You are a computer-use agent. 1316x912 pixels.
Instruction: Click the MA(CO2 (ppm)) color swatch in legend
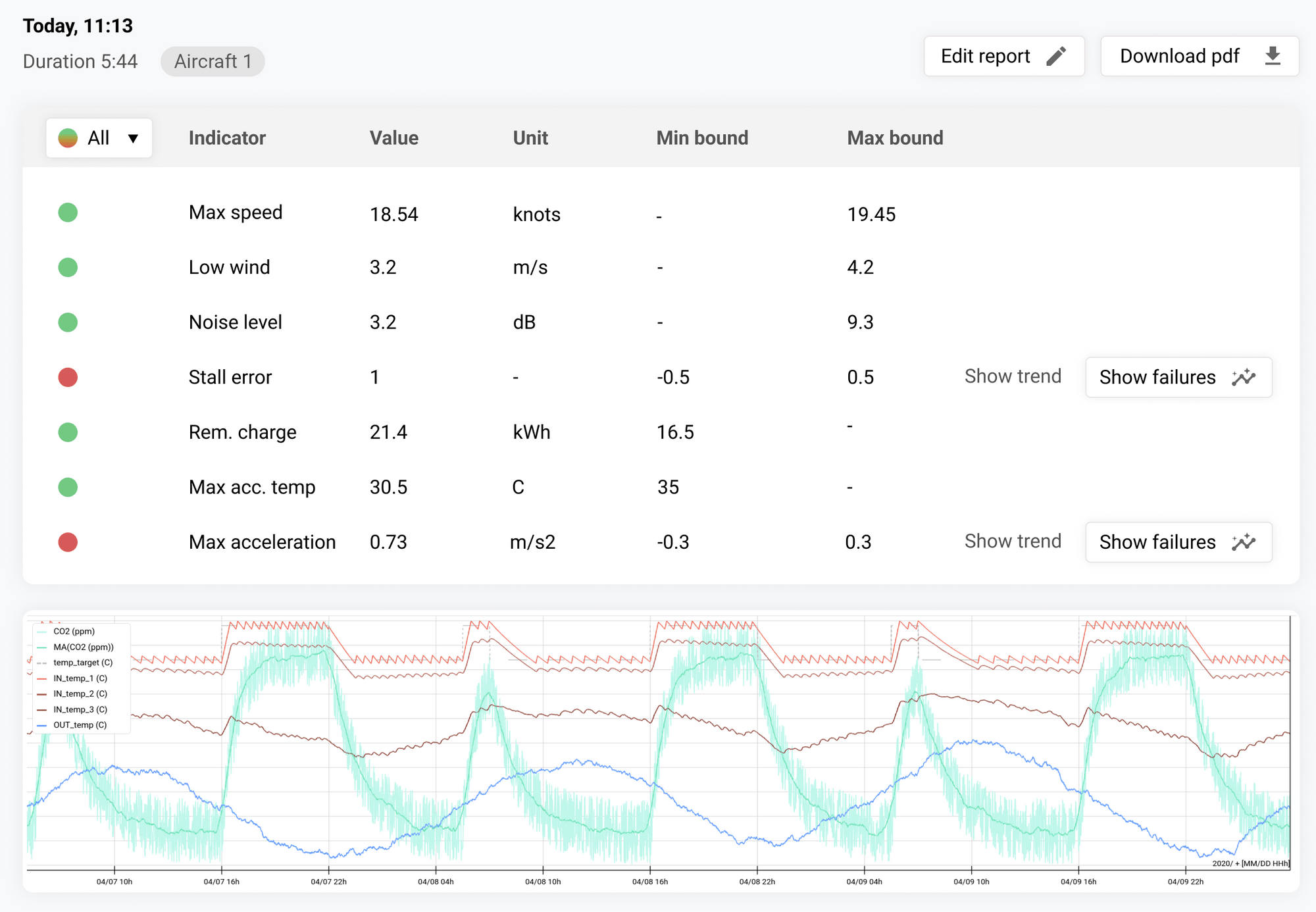pos(43,647)
